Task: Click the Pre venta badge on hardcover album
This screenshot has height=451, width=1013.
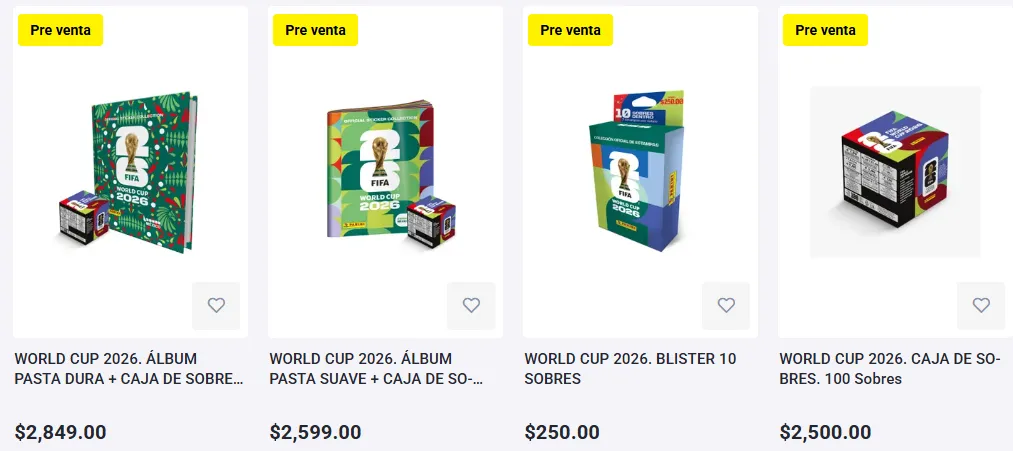Action: [60, 30]
